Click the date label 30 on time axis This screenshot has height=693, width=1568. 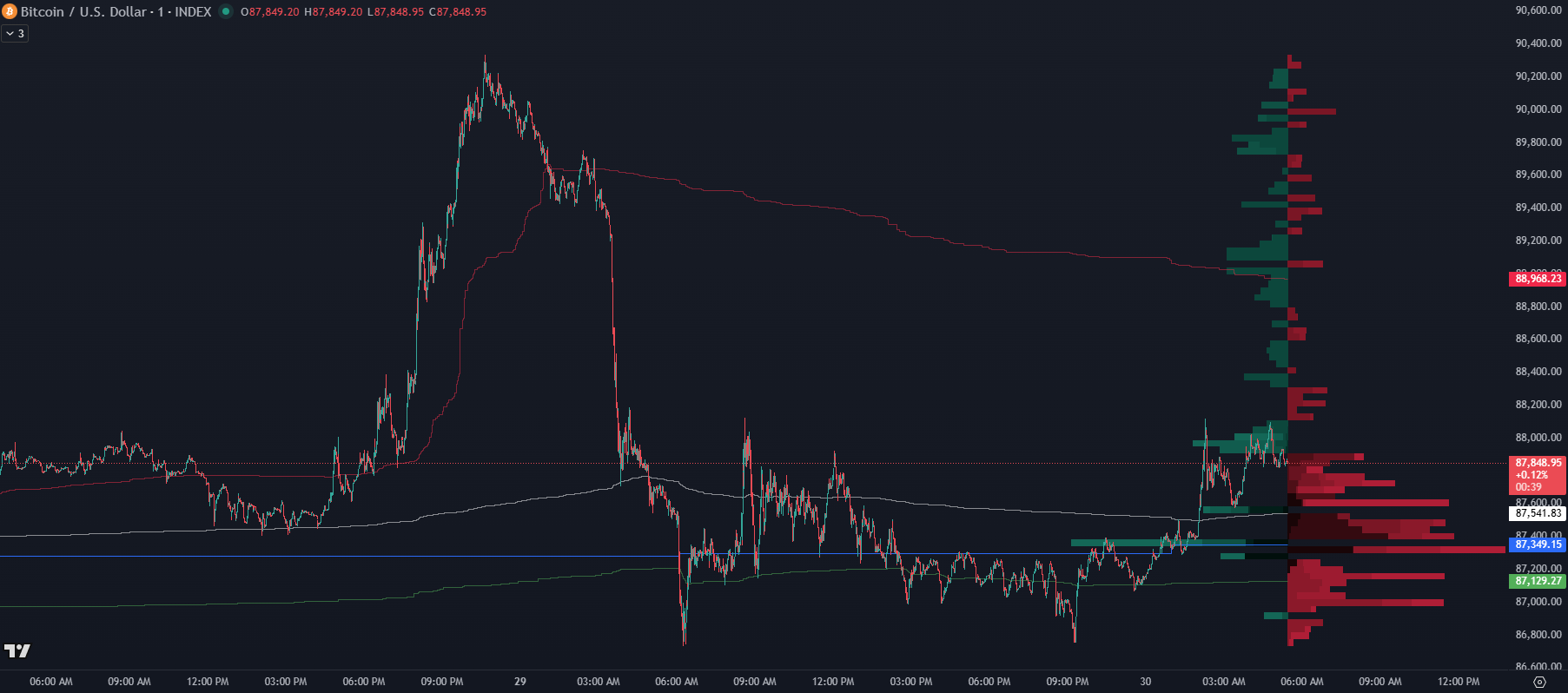(1146, 682)
